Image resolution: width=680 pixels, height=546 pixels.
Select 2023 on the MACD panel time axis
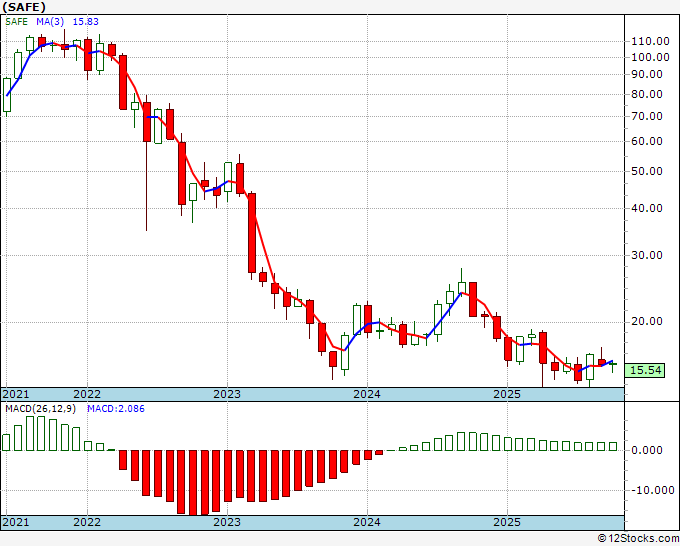(227, 522)
